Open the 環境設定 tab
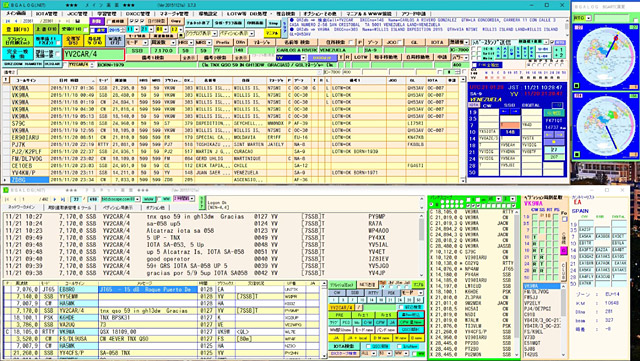 (x=209, y=13)
